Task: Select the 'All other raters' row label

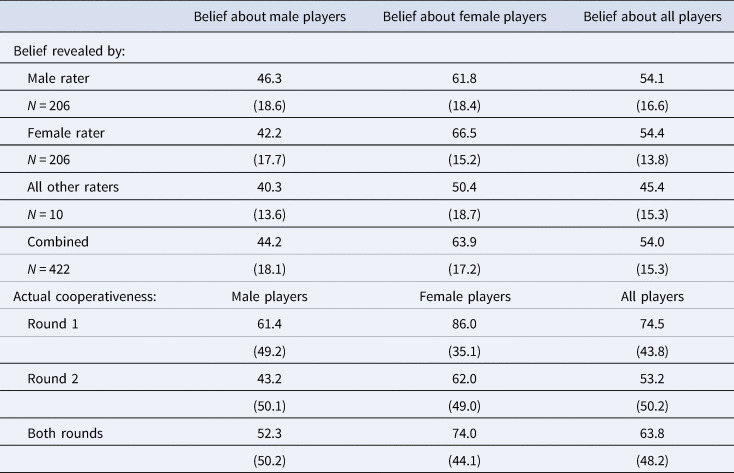Action: coord(73,187)
